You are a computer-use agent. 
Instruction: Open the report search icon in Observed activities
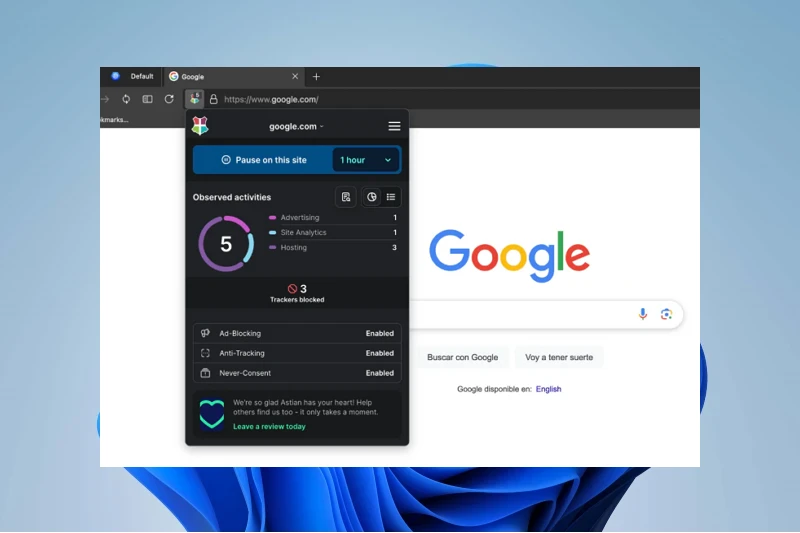pyautogui.click(x=346, y=197)
